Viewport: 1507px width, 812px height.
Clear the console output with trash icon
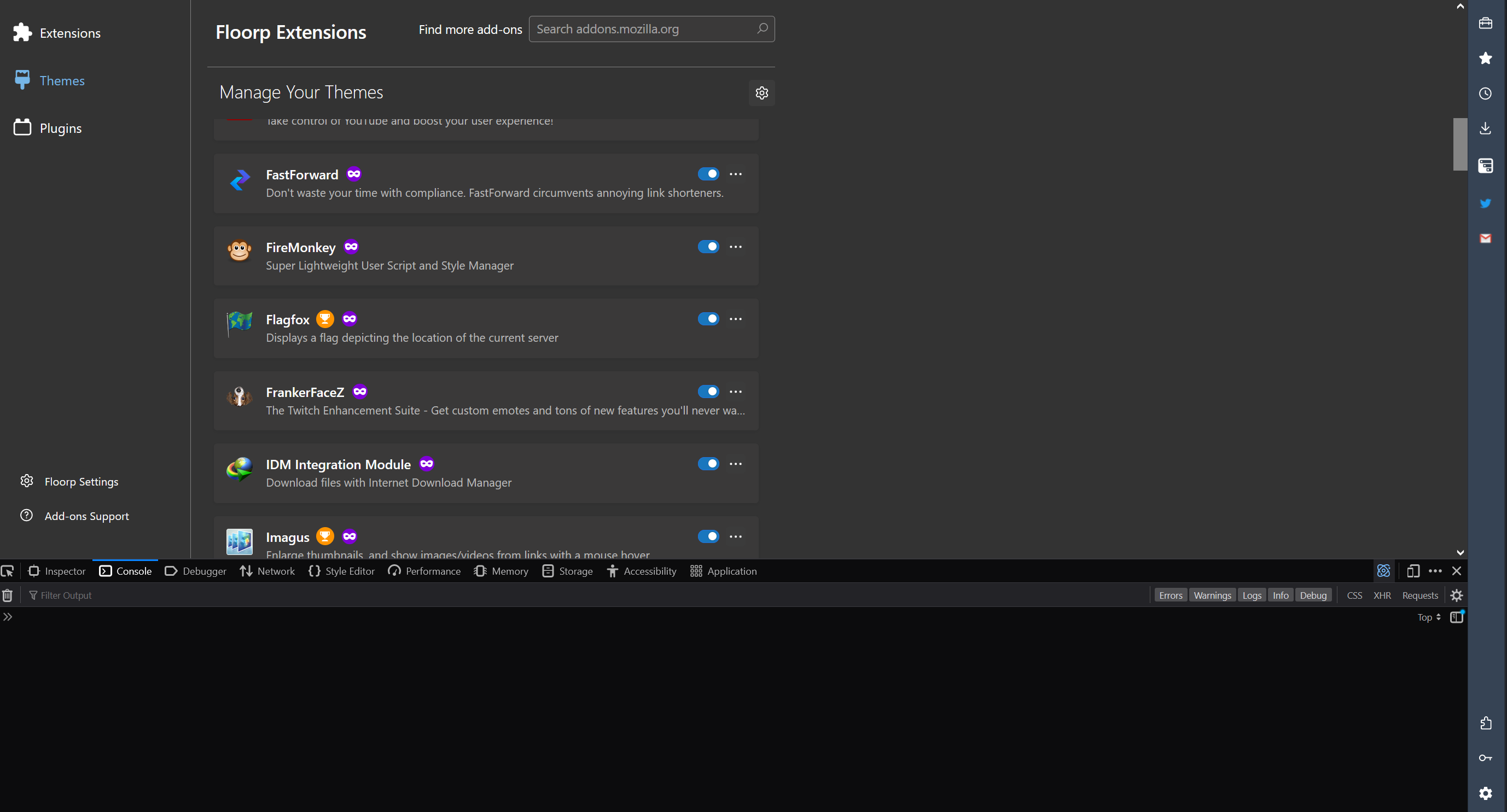[8, 595]
